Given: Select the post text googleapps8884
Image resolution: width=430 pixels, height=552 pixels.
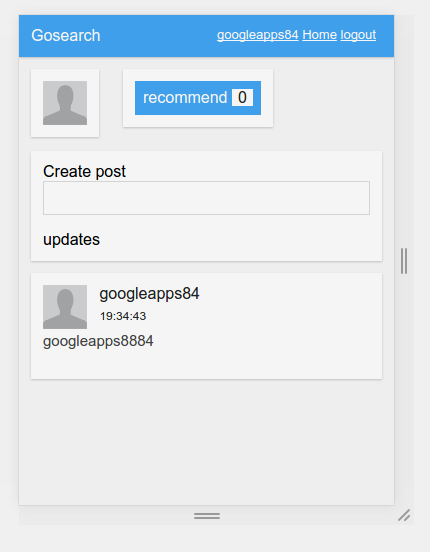Looking at the screenshot, I should pyautogui.click(x=98, y=341).
